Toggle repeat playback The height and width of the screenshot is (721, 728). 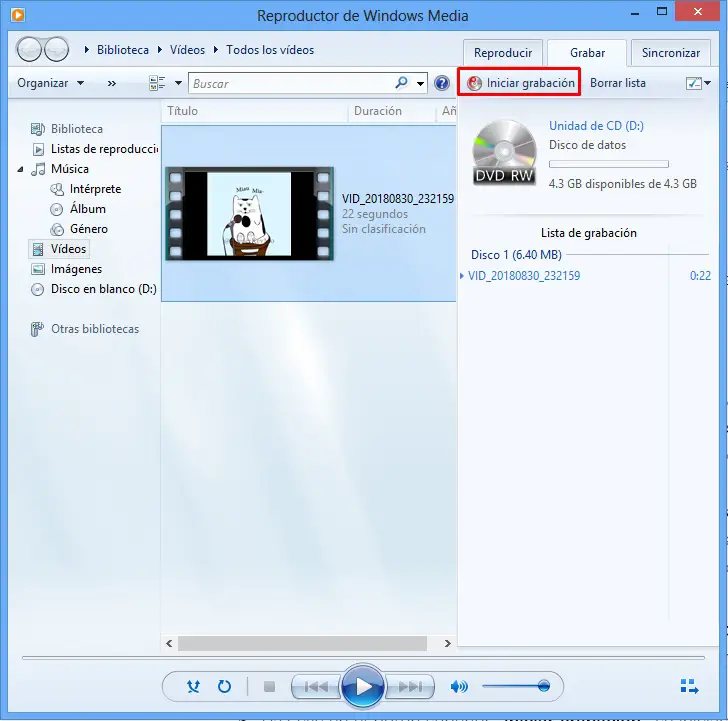click(224, 686)
